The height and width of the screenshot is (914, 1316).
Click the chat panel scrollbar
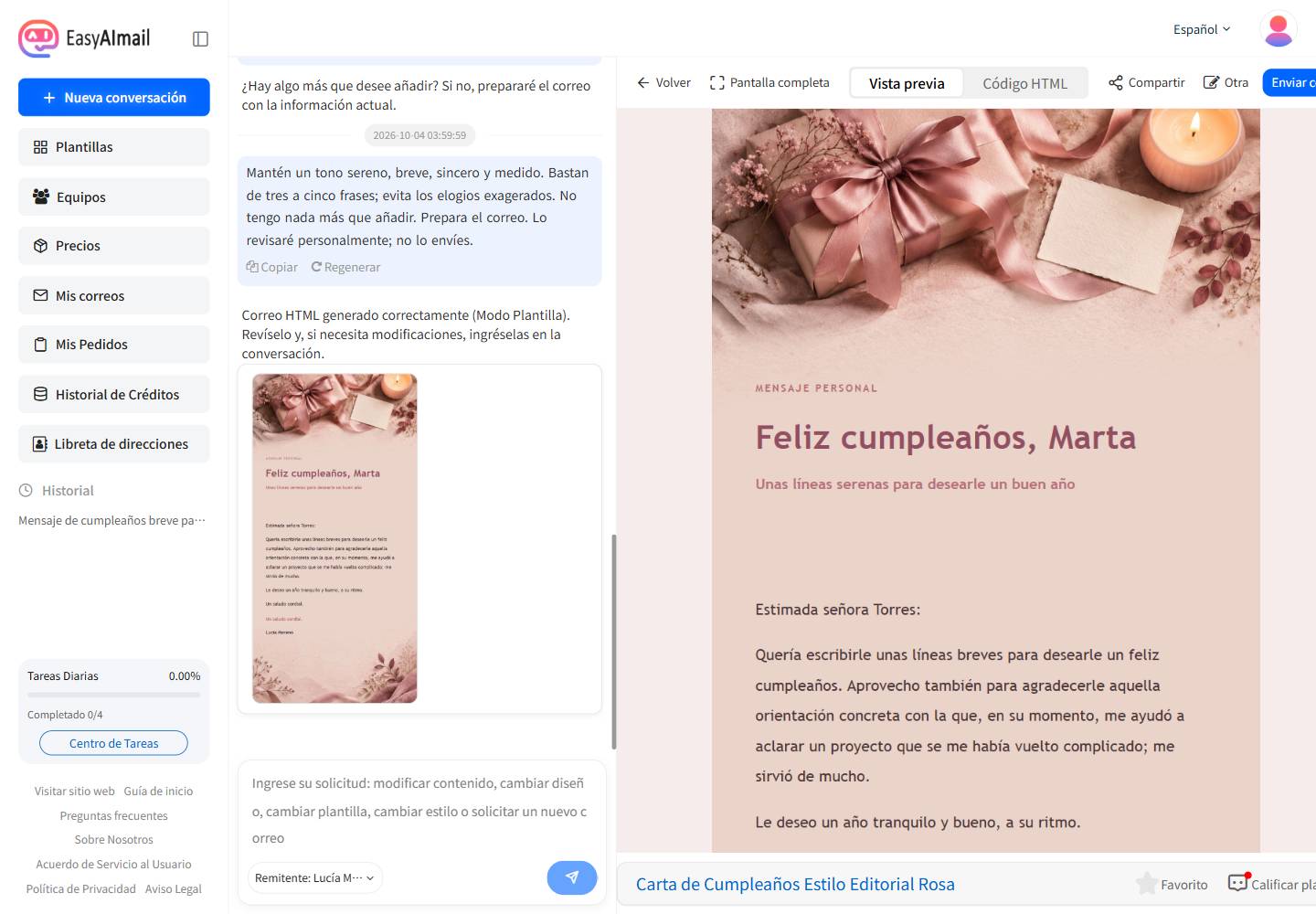pyautogui.click(x=613, y=642)
